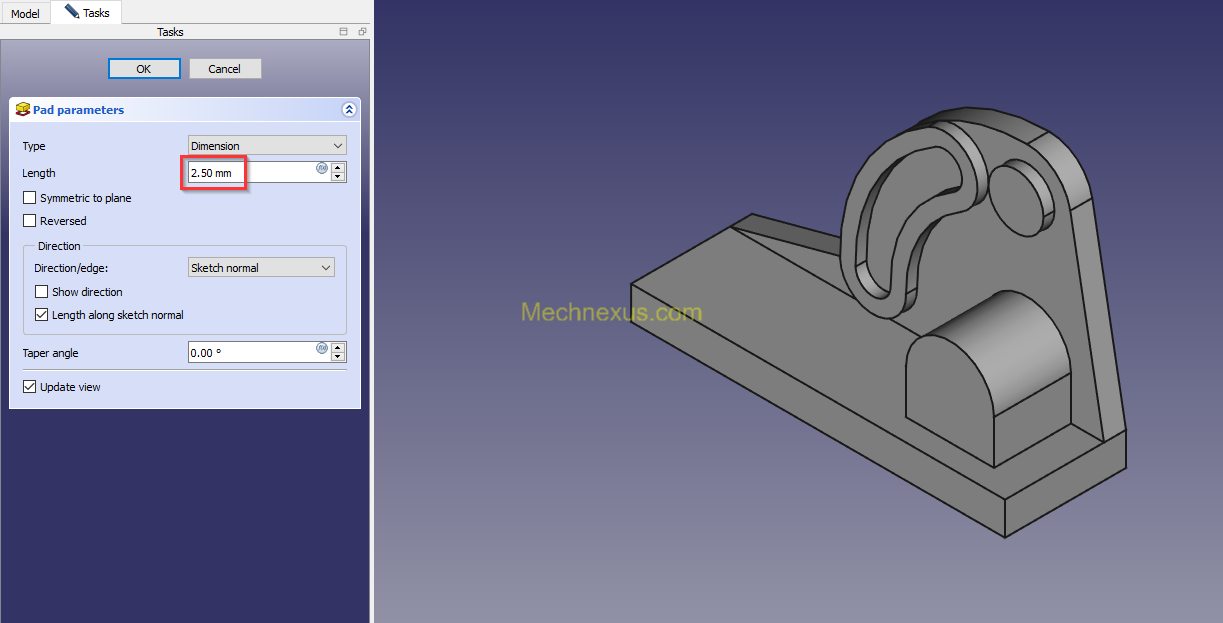This screenshot has width=1223, height=623.
Task: Increase the Taper angle with up arrow
Action: point(338,347)
